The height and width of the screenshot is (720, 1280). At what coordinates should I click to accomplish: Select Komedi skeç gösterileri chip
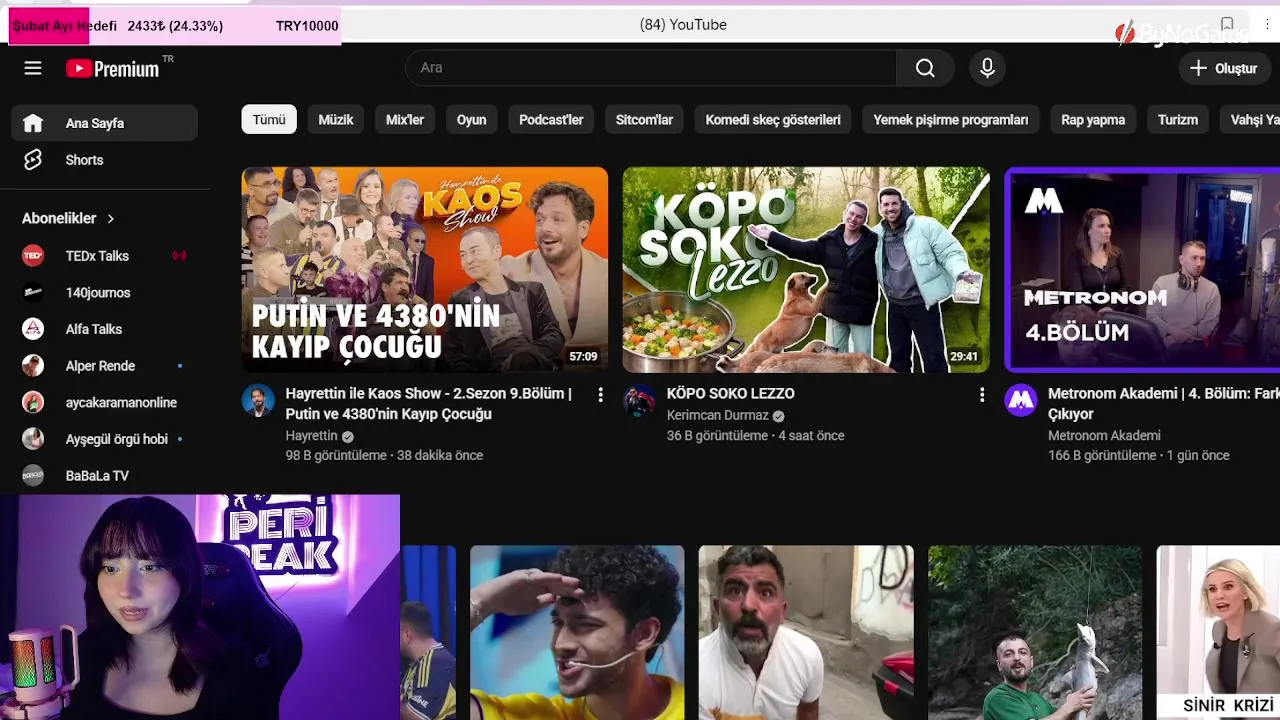coord(773,120)
